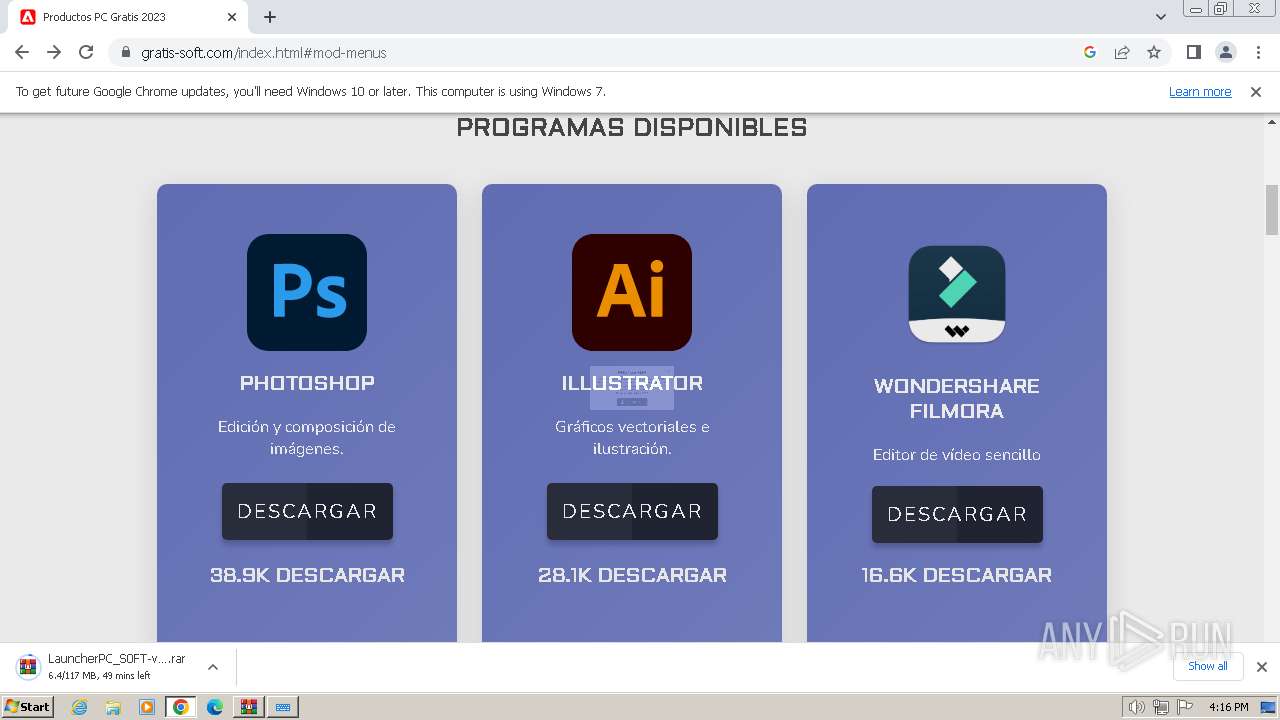Click 'Edición y composición de imágenes' description

point(307,438)
